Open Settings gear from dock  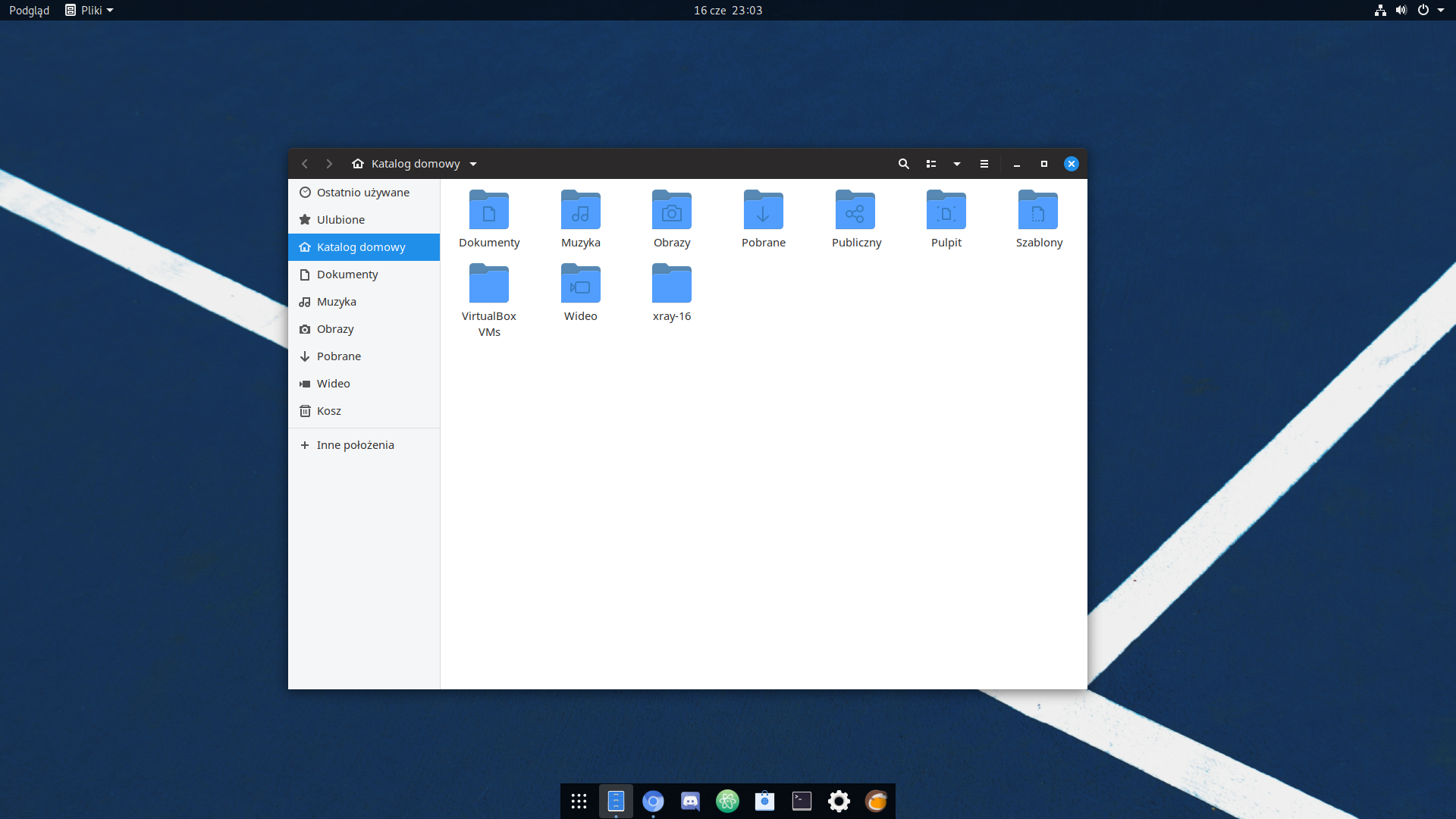pyautogui.click(x=839, y=801)
